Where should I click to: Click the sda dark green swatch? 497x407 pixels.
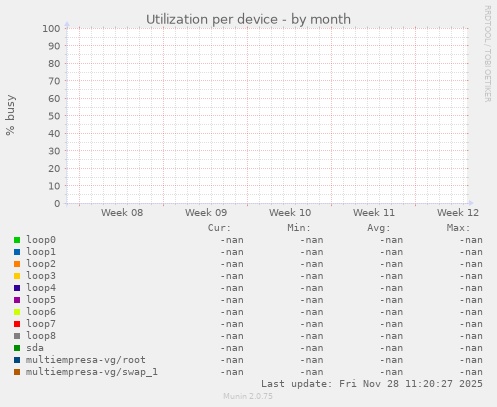coord(17,348)
